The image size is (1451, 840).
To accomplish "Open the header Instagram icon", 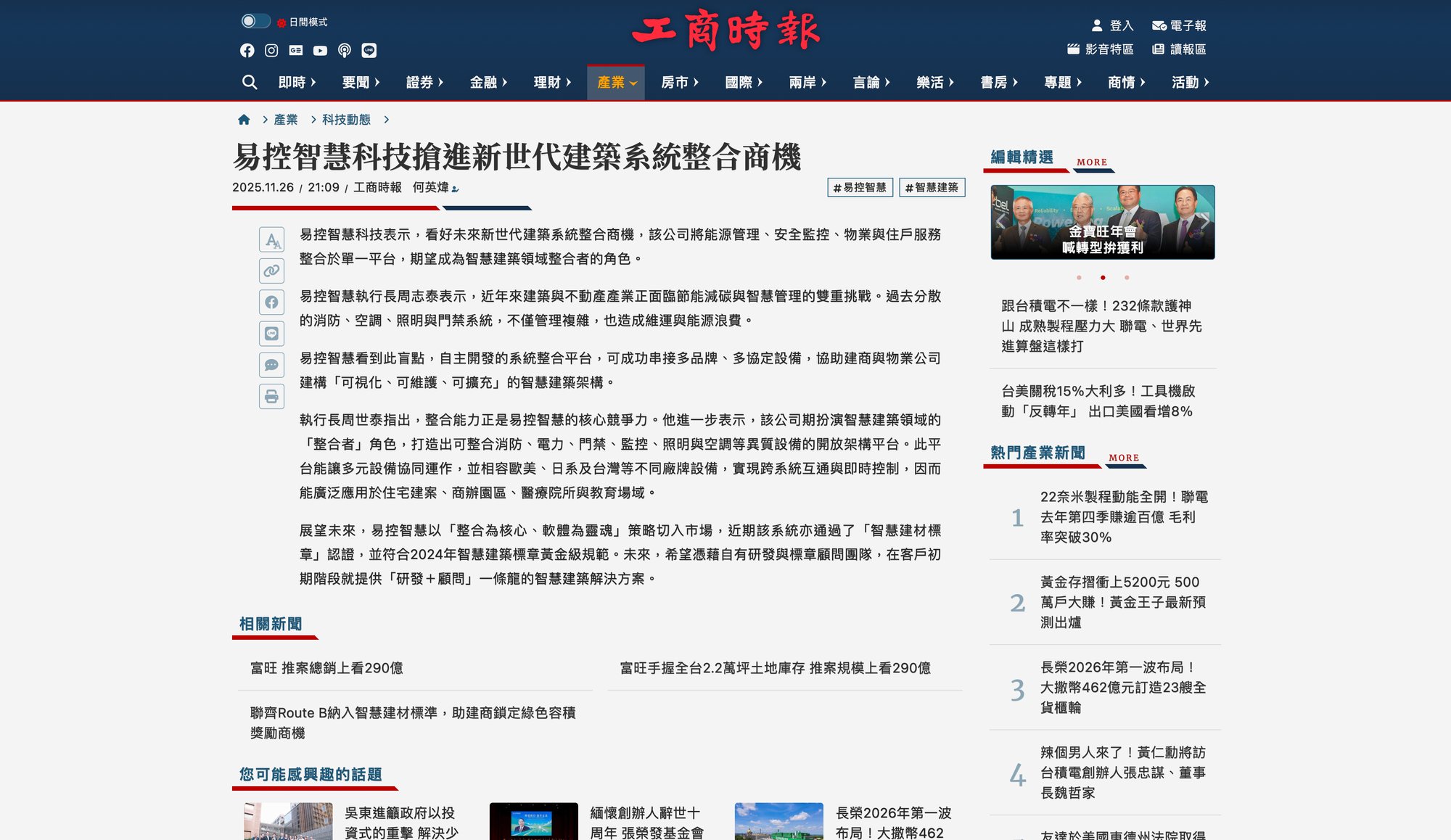I will (x=271, y=50).
